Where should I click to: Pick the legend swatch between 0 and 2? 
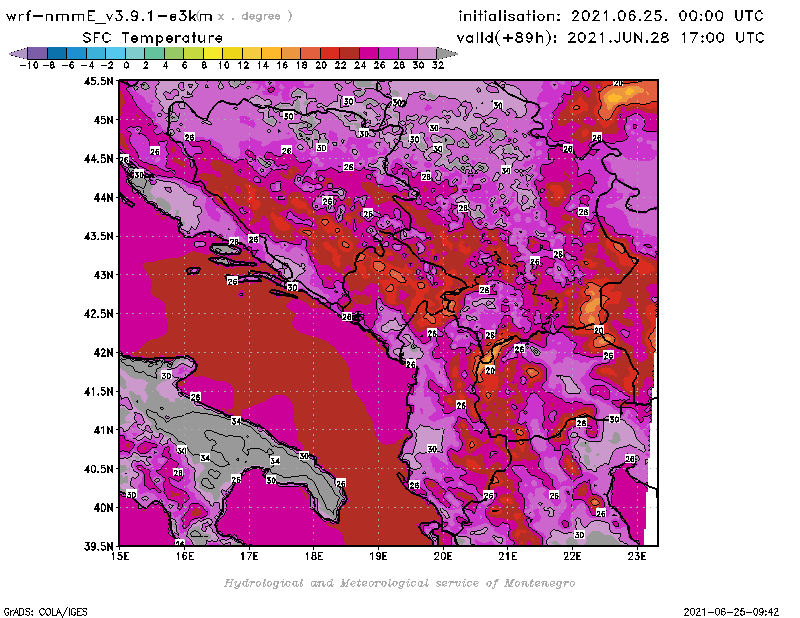point(135,54)
